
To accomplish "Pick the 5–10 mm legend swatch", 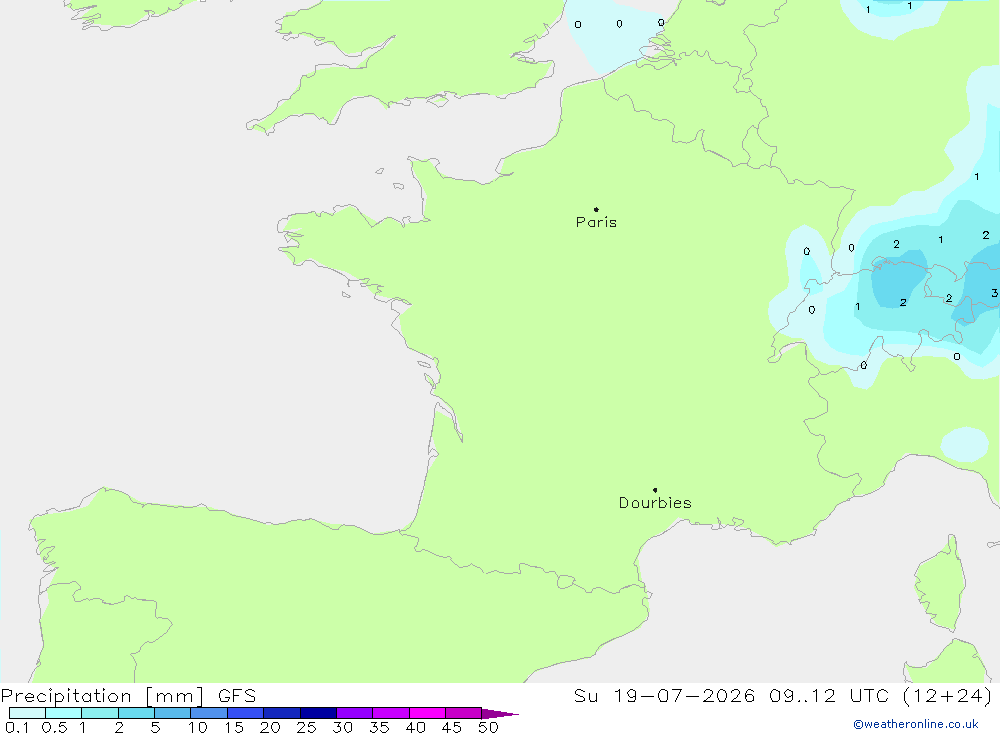I will [173, 713].
